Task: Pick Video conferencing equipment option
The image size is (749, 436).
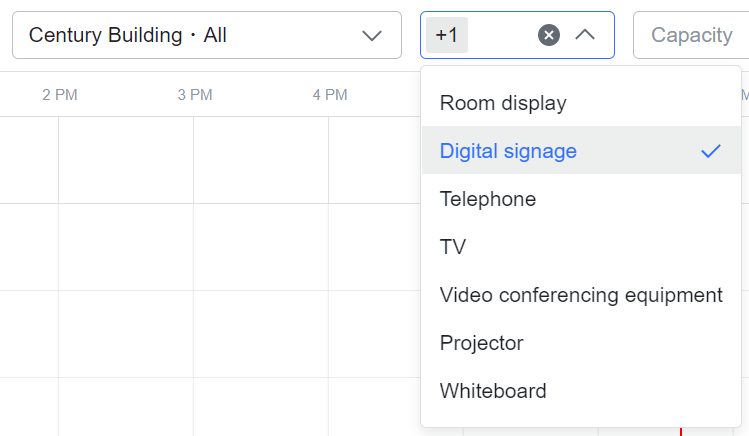Action: pyautogui.click(x=581, y=295)
